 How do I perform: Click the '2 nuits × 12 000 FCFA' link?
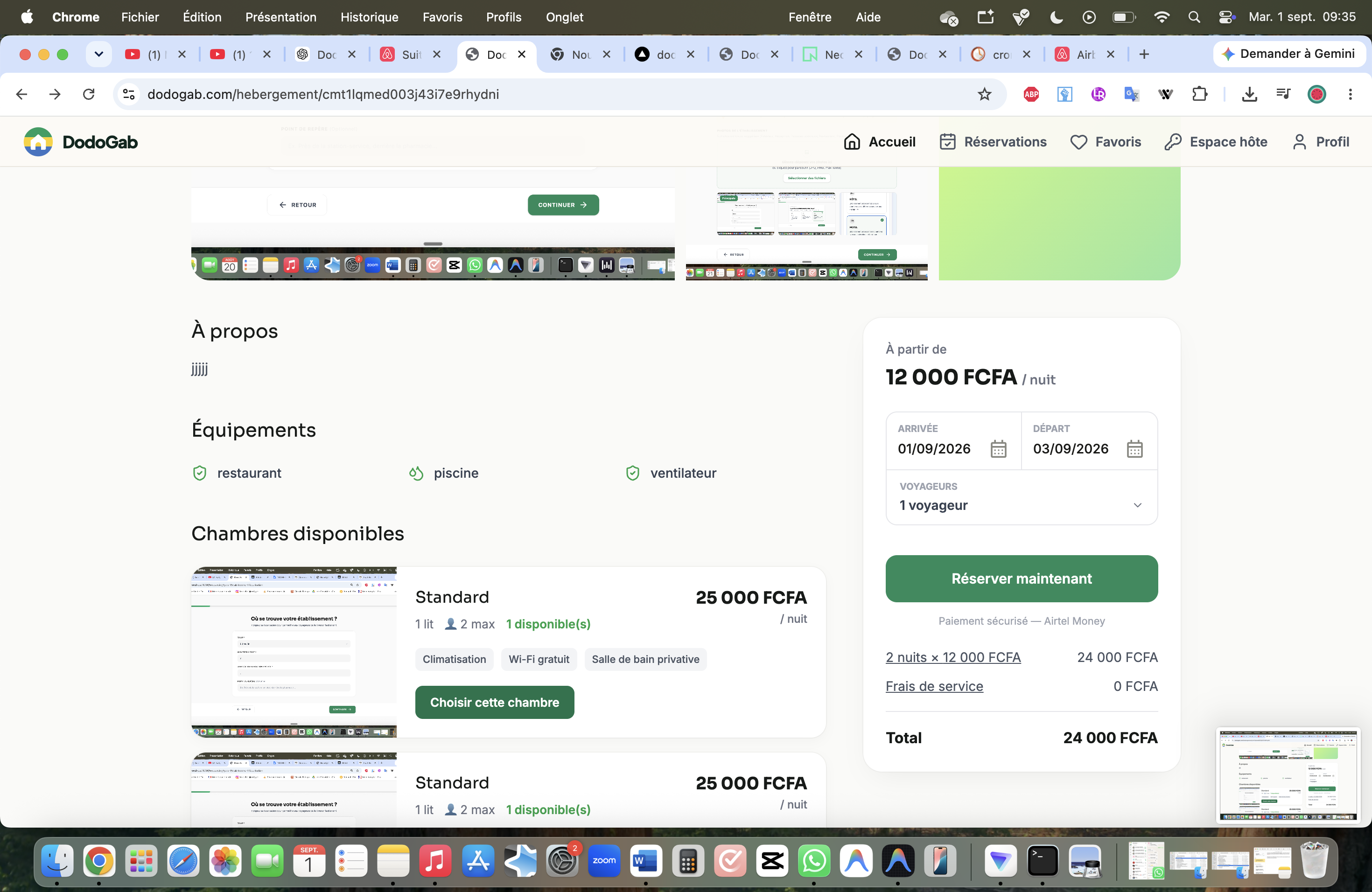point(953,657)
